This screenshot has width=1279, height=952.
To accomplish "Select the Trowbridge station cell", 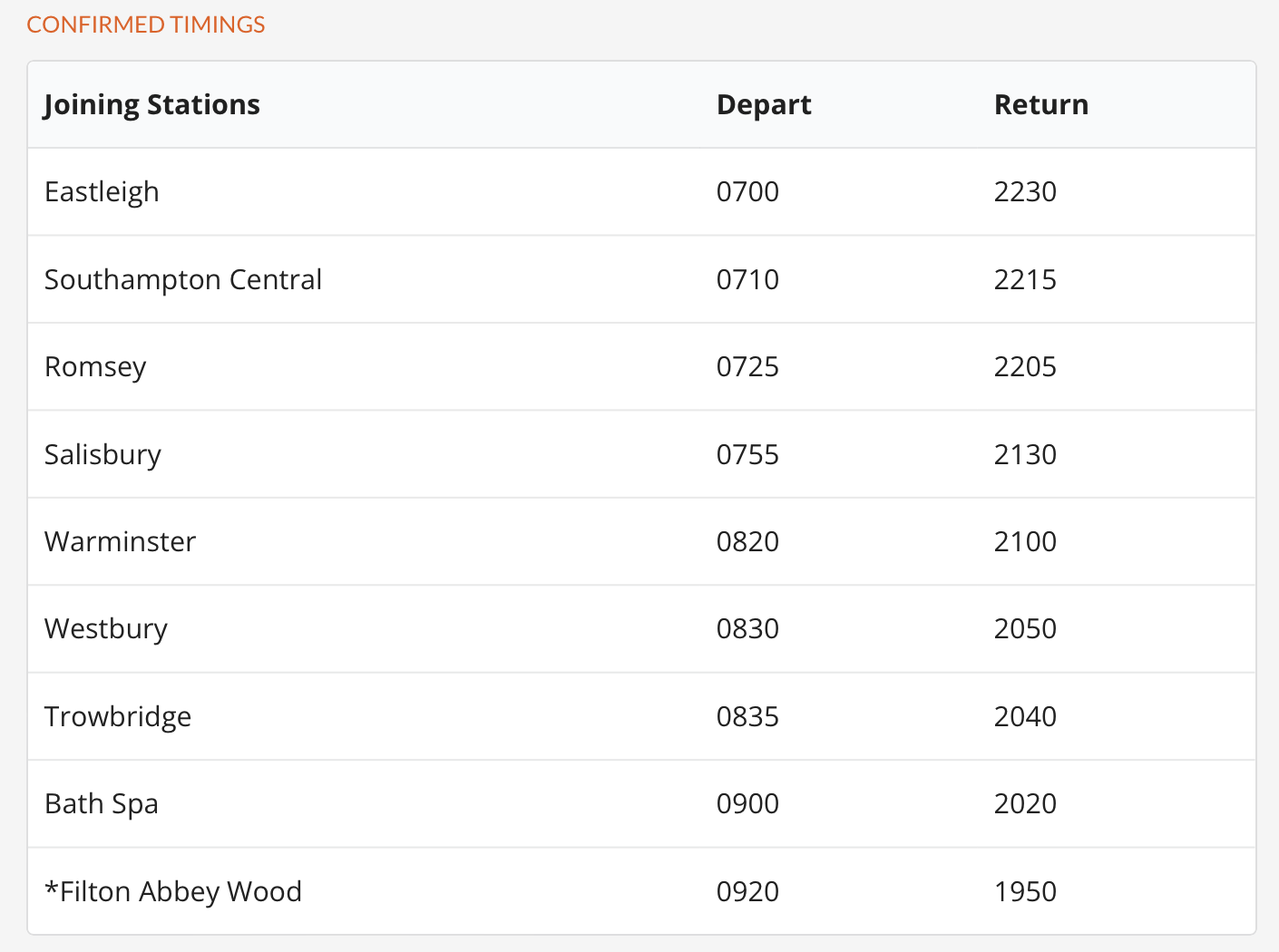I will pyautogui.click(x=118, y=716).
